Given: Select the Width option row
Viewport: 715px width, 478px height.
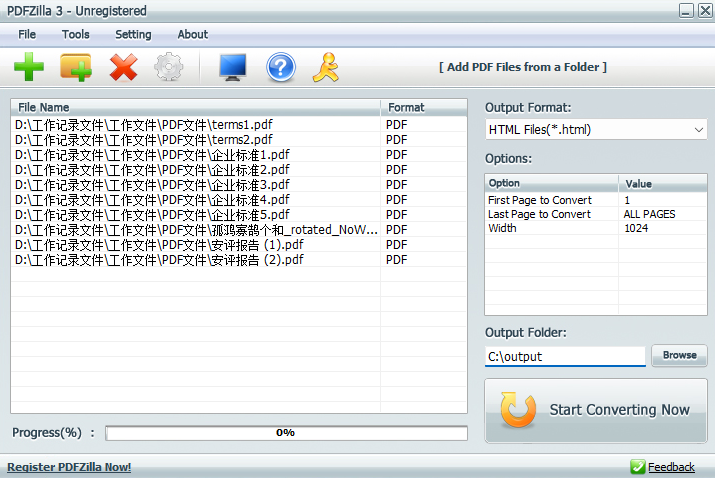Looking at the screenshot, I should pos(596,228).
